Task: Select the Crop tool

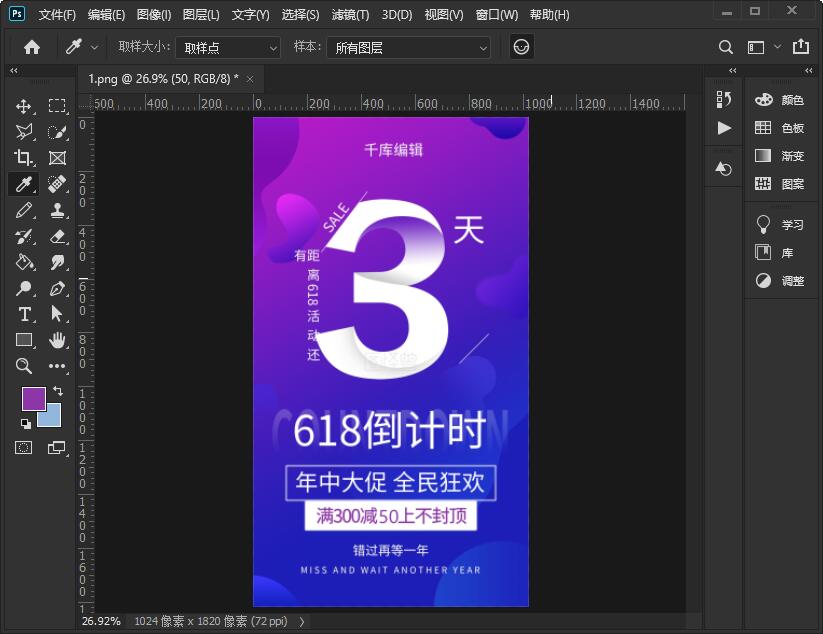Action: 24,157
